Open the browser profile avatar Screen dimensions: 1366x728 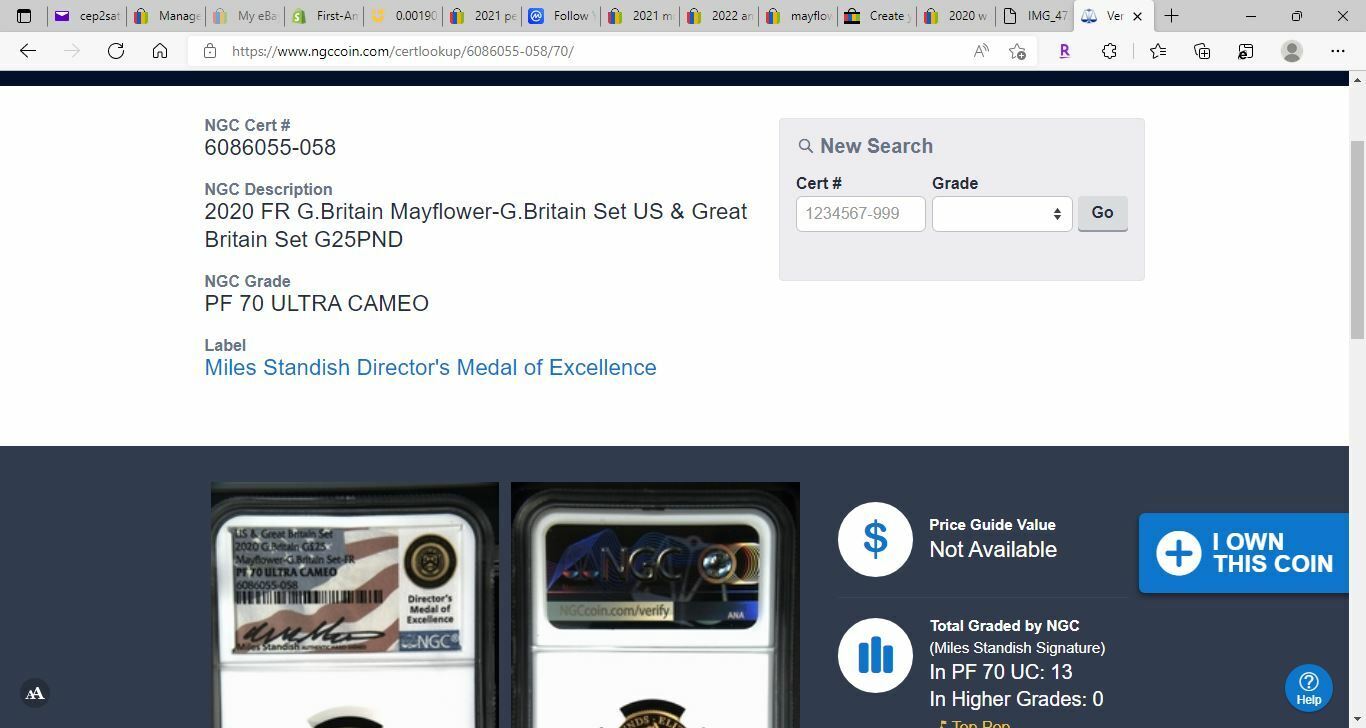(x=1292, y=51)
